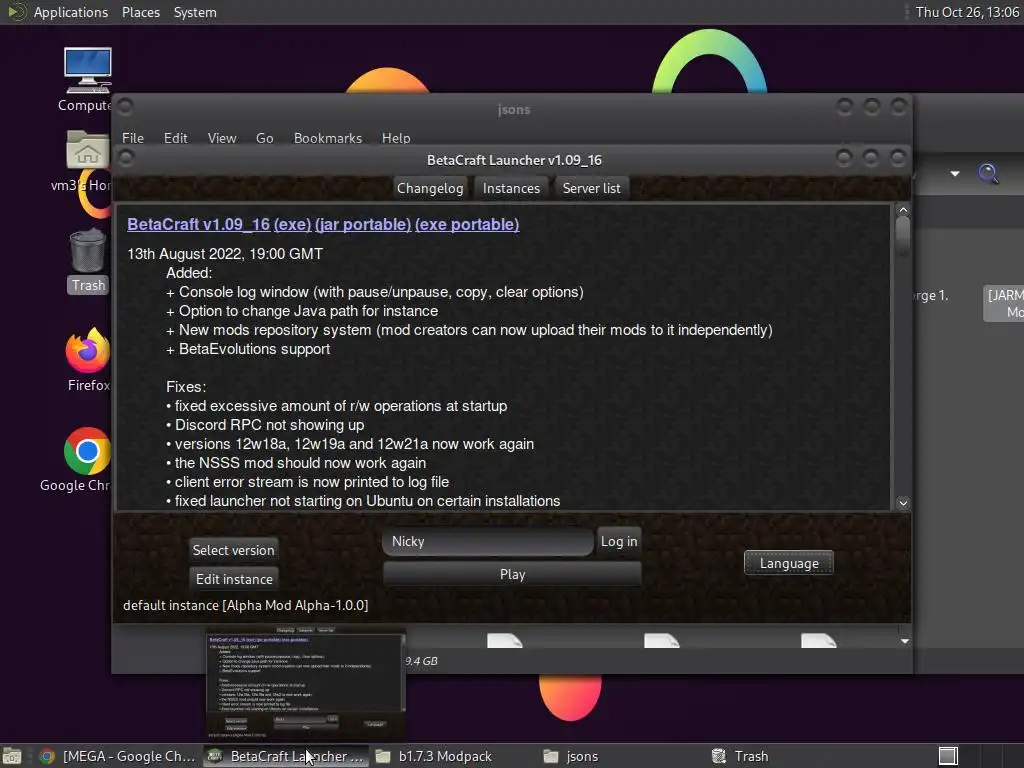1024x768 pixels.
Task: Switch to MEGA Google Chrome taskbar item
Action: pos(118,756)
